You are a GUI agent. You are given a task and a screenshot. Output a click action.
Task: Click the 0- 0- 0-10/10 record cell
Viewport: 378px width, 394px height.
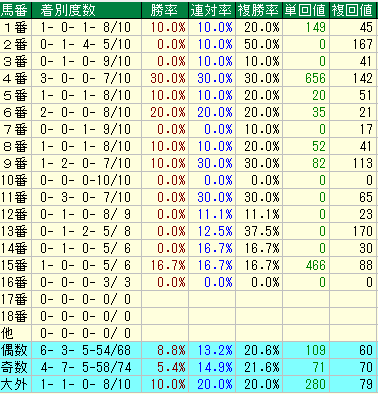pos(86,180)
